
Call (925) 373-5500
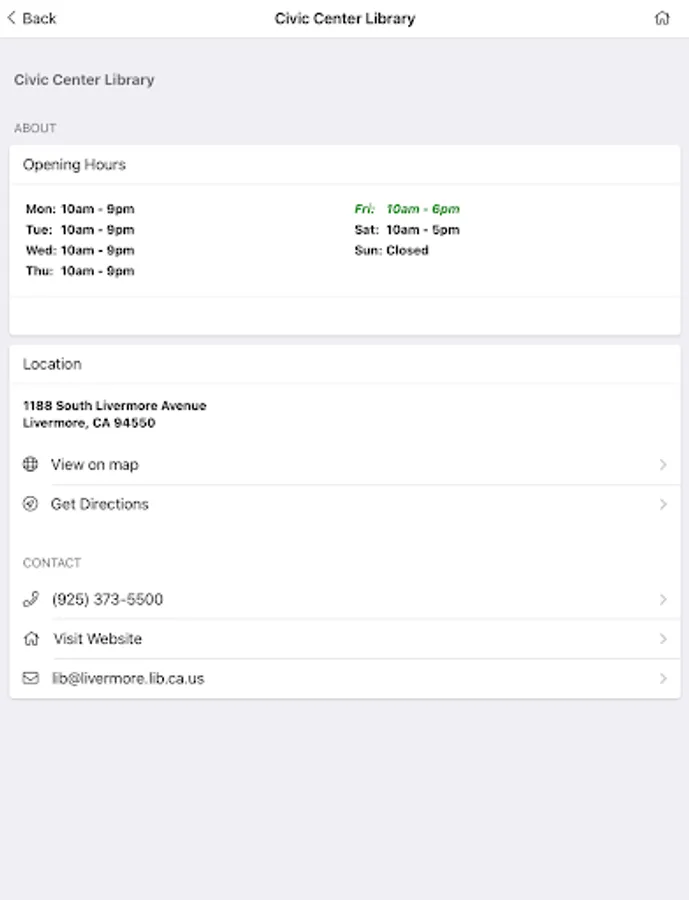(x=108, y=599)
